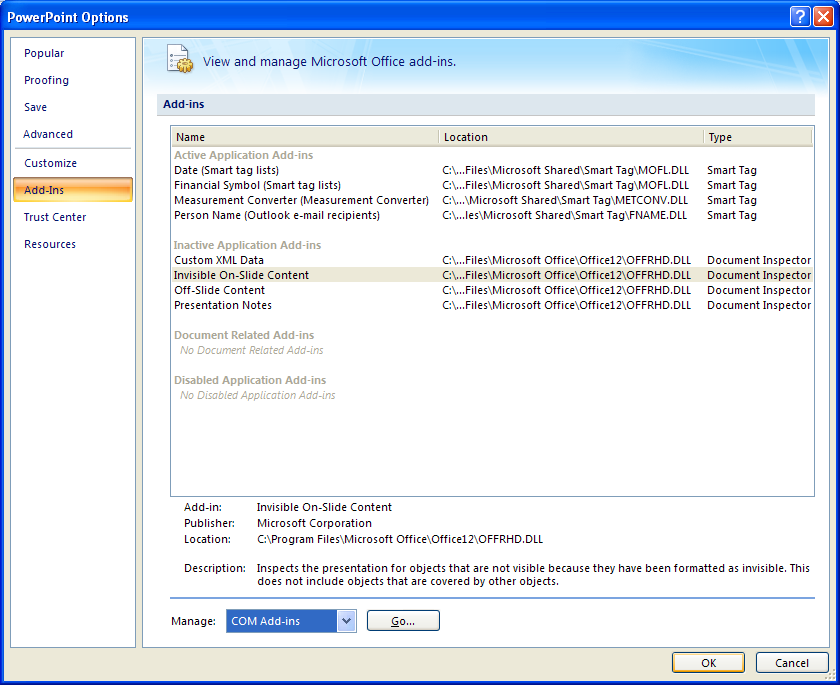This screenshot has width=840, height=685.
Task: Click Document Inspector type for Presentation Notes
Action: click(759, 305)
